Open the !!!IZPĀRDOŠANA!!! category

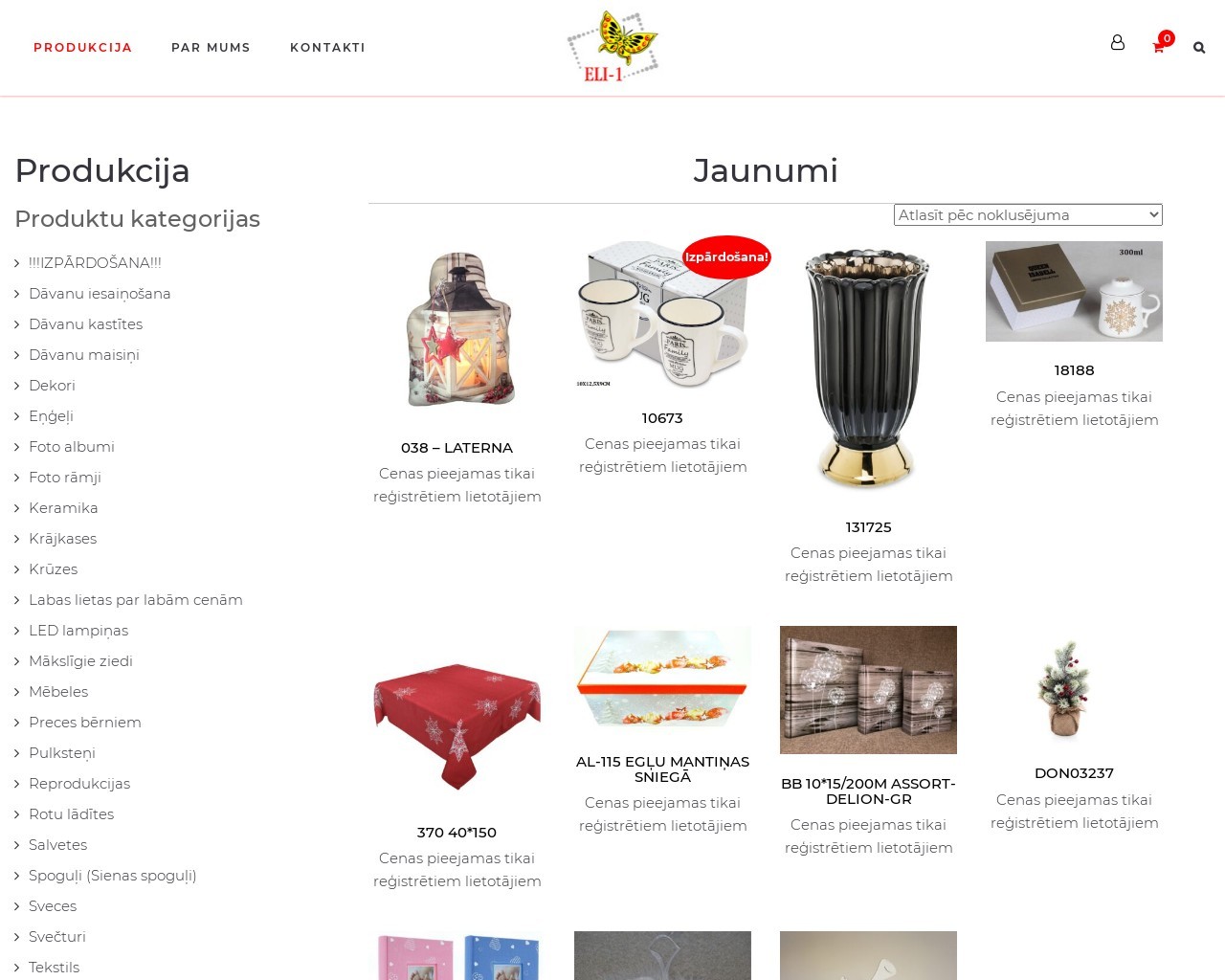(x=95, y=263)
